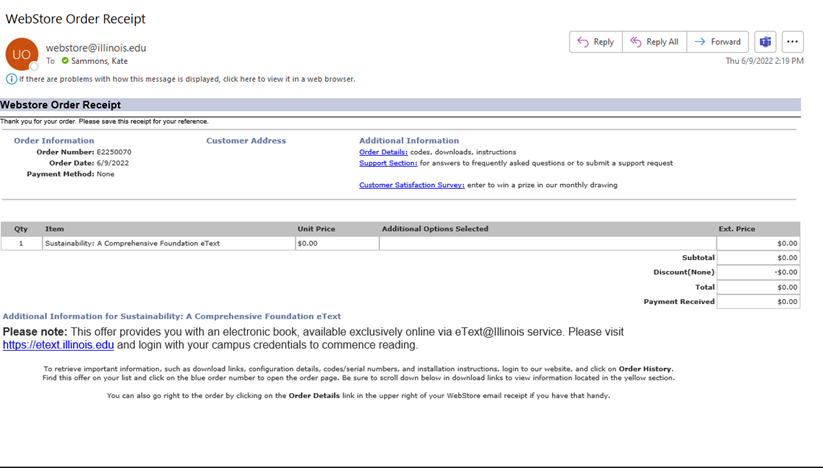Select sender address webstore@illinois.edu
823x468 pixels.
coord(96,48)
